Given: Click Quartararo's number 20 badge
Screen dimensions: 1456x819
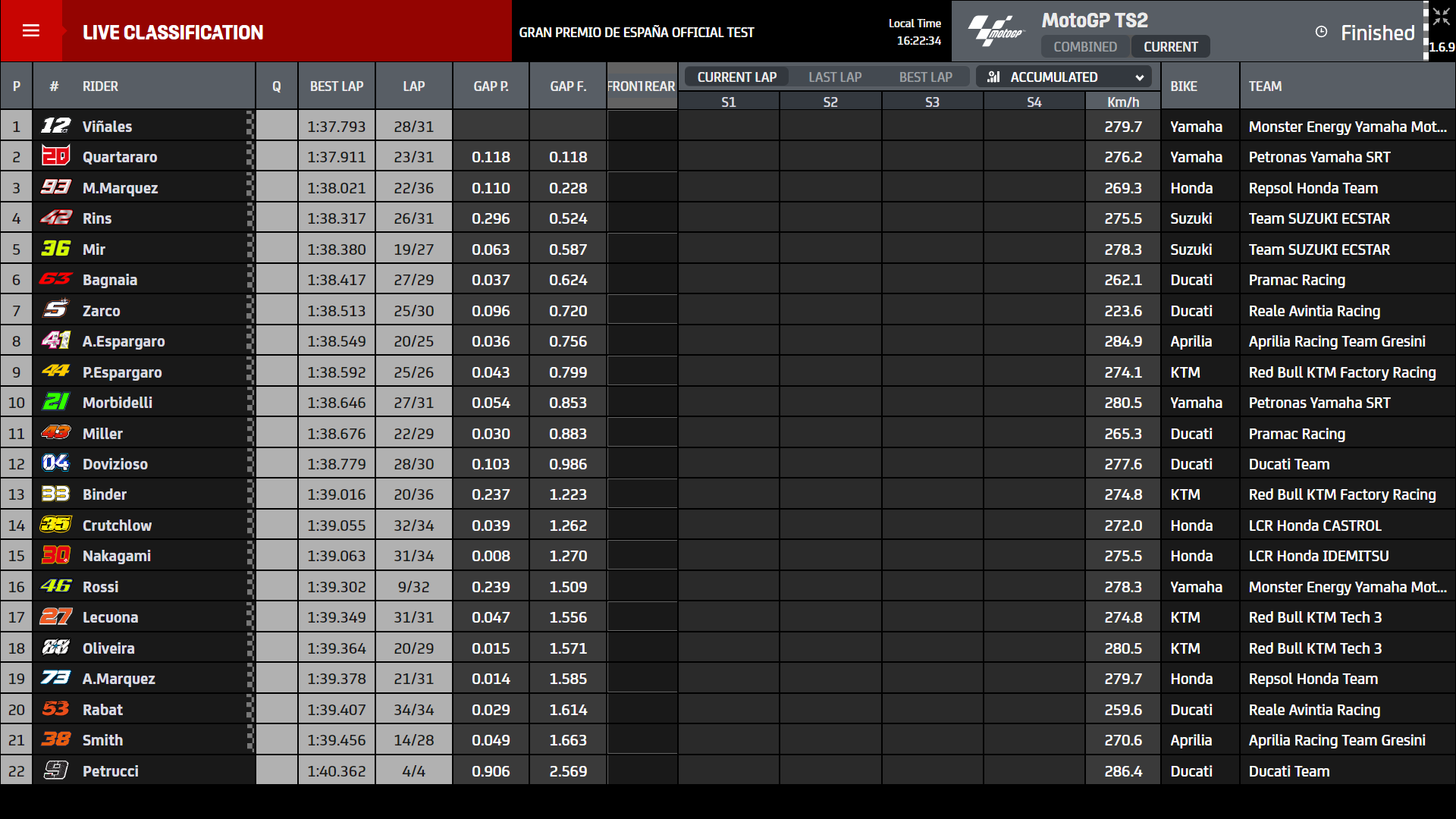Looking at the screenshot, I should coord(55,156).
